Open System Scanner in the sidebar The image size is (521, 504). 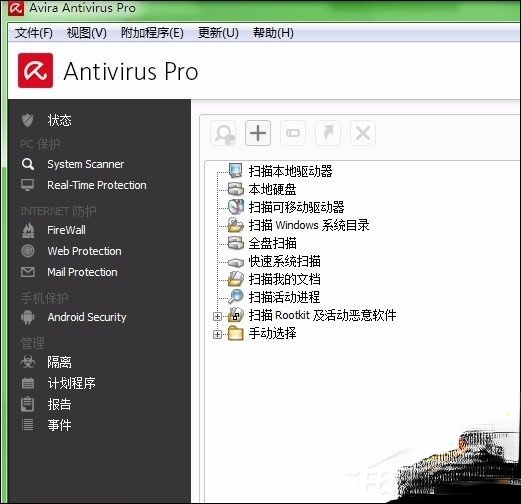[x=86, y=164]
